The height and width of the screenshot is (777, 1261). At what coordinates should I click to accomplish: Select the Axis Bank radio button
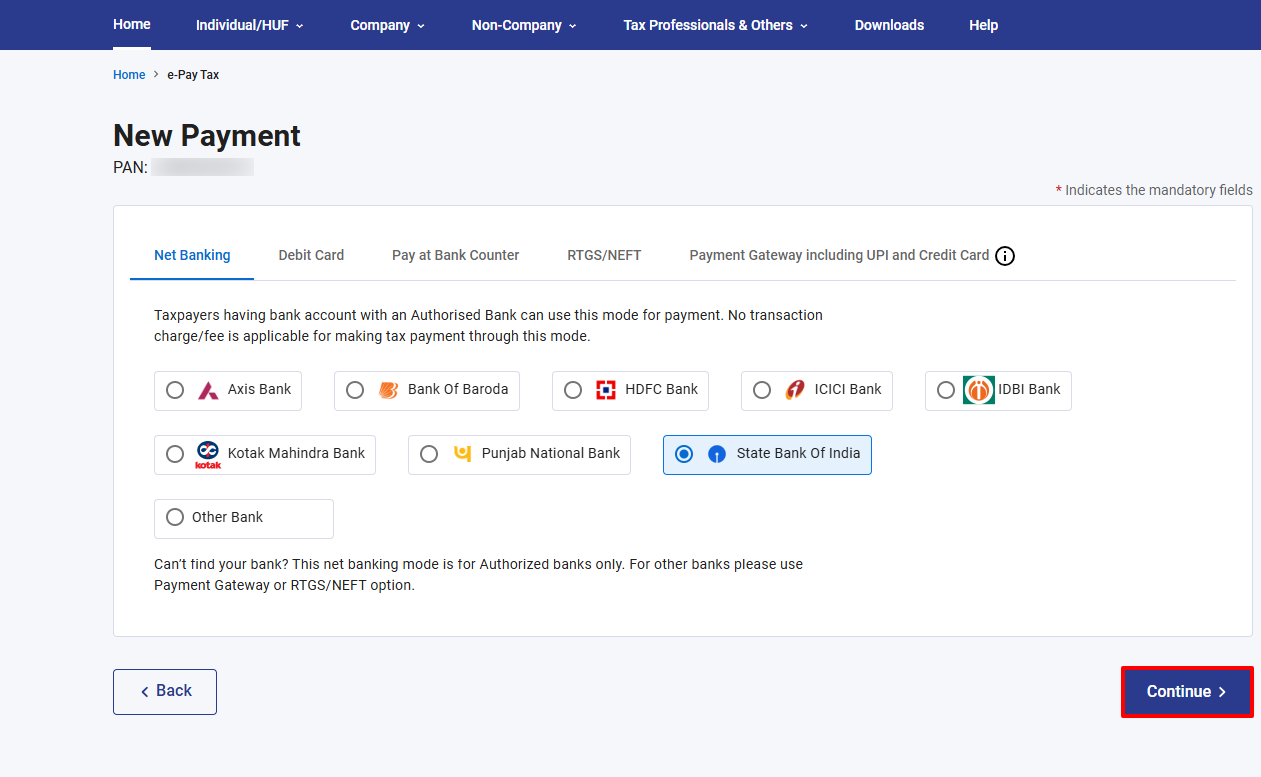click(175, 390)
